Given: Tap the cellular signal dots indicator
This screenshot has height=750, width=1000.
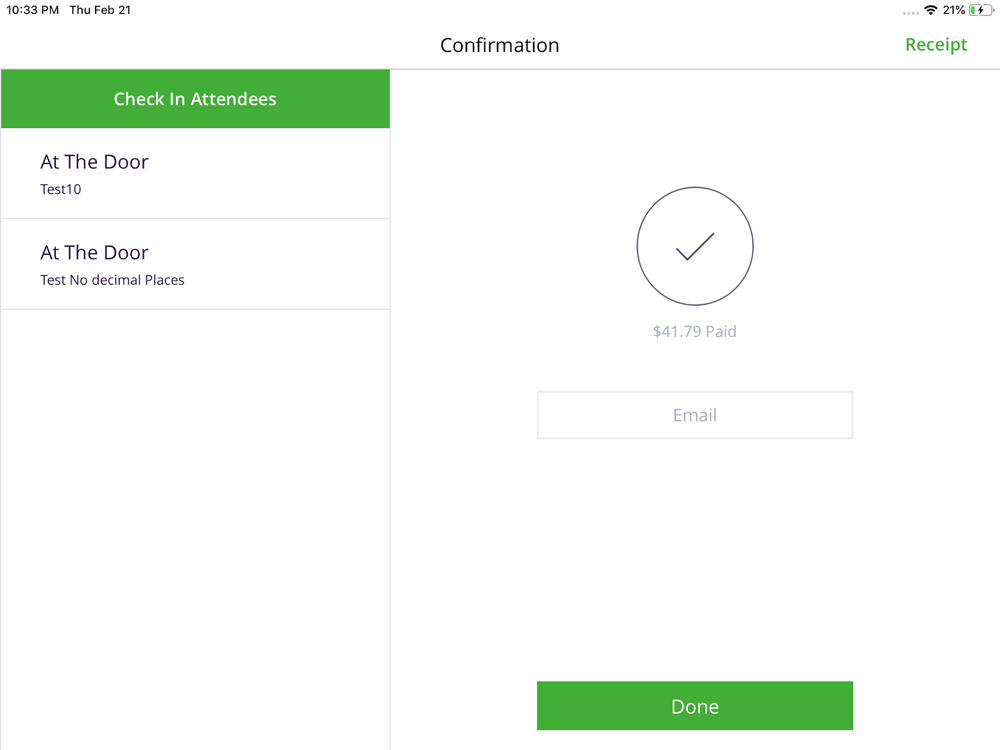Looking at the screenshot, I should (x=910, y=12).
